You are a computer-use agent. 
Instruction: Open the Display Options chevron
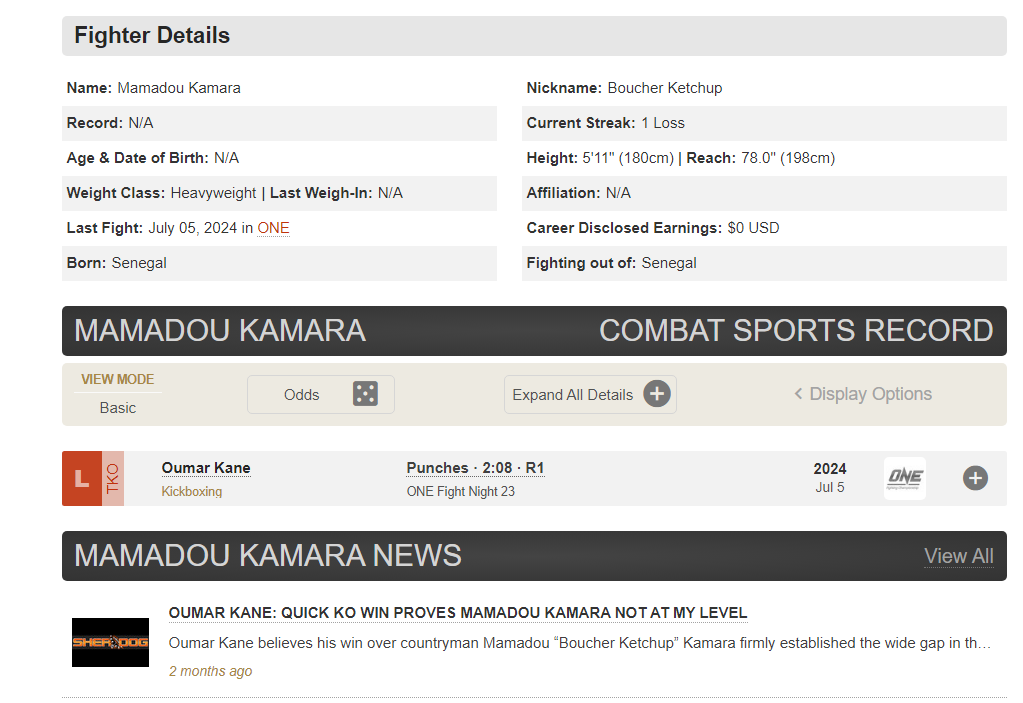point(798,394)
